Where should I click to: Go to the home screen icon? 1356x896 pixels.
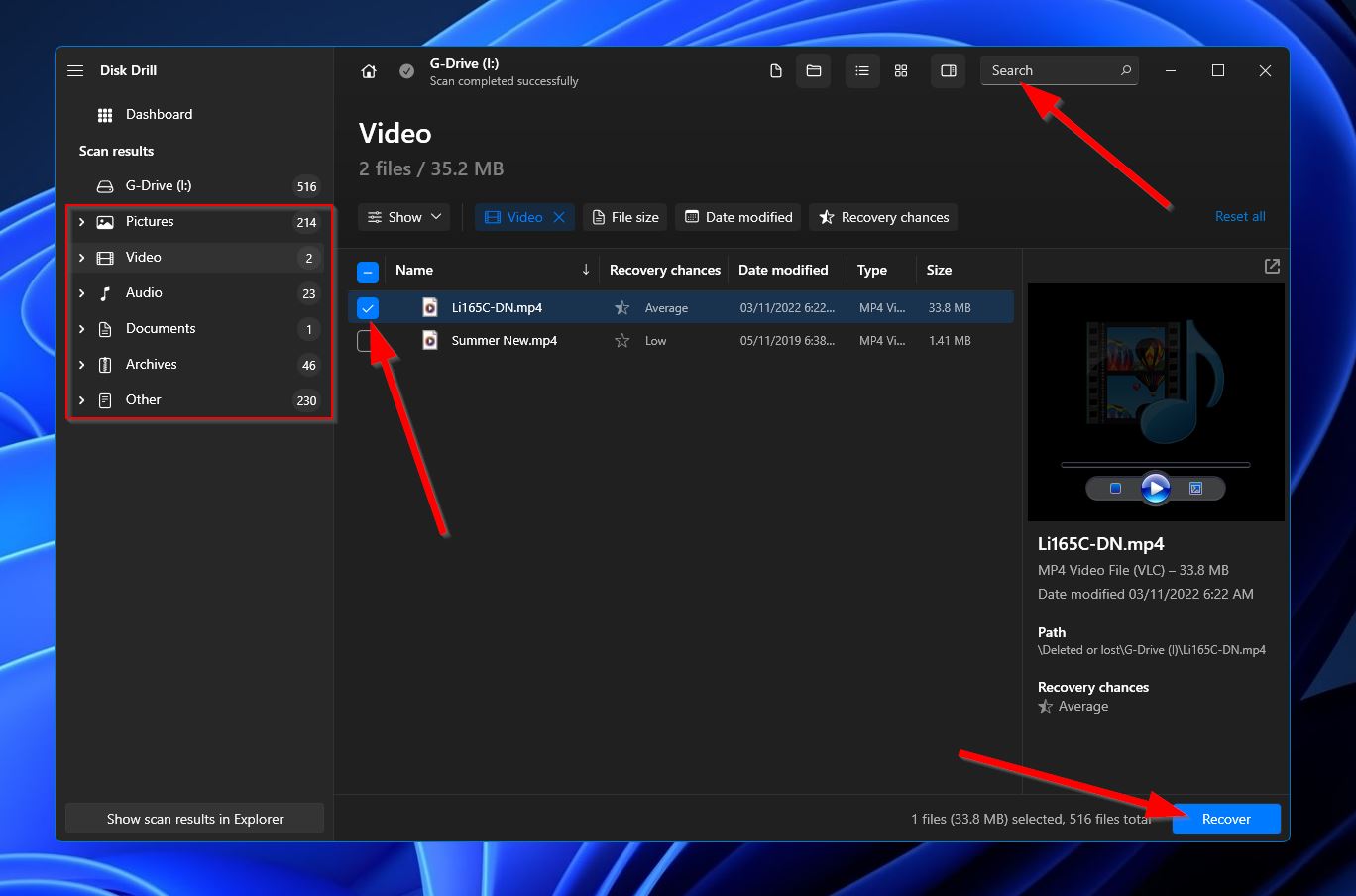369,71
